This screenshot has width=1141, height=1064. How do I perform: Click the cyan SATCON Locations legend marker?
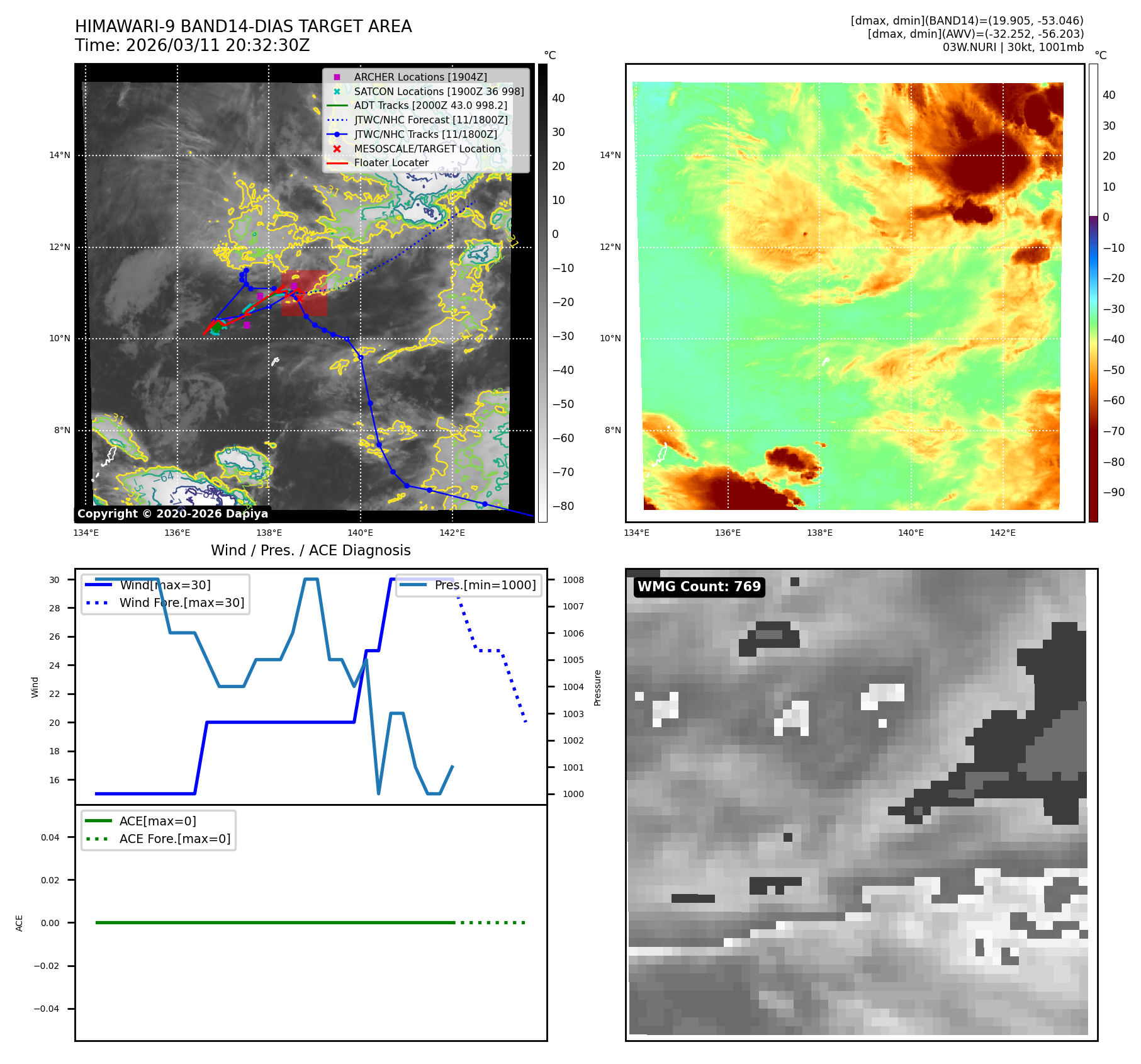tap(337, 91)
